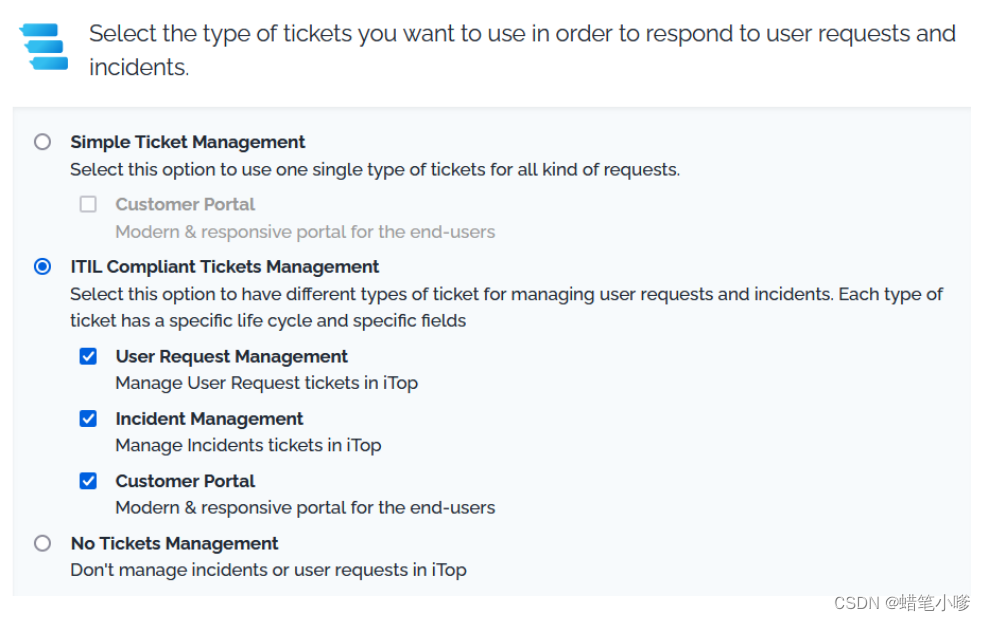
Task: Select Simple Ticket Management radio button
Action: pyautogui.click(x=42, y=142)
